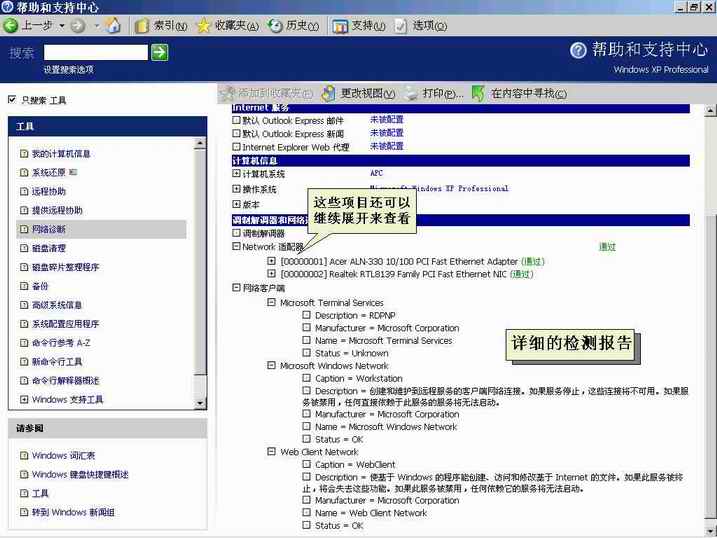Print the report via 打印 icon

coord(412,93)
